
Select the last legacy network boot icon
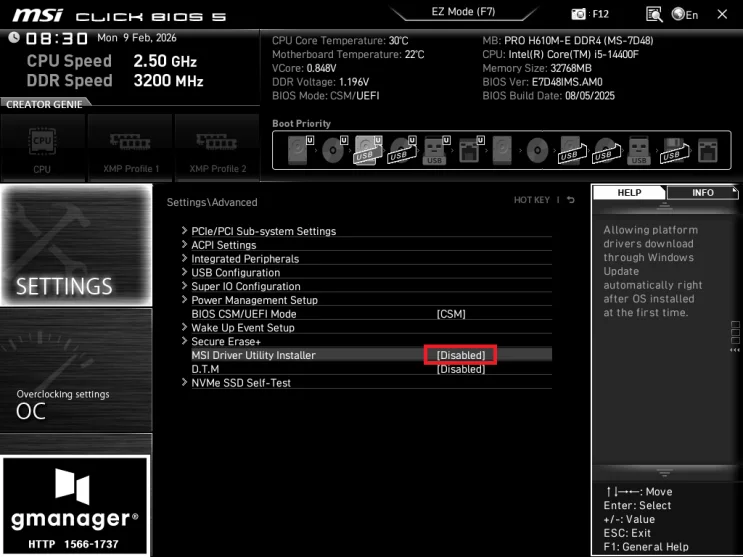(x=708, y=150)
